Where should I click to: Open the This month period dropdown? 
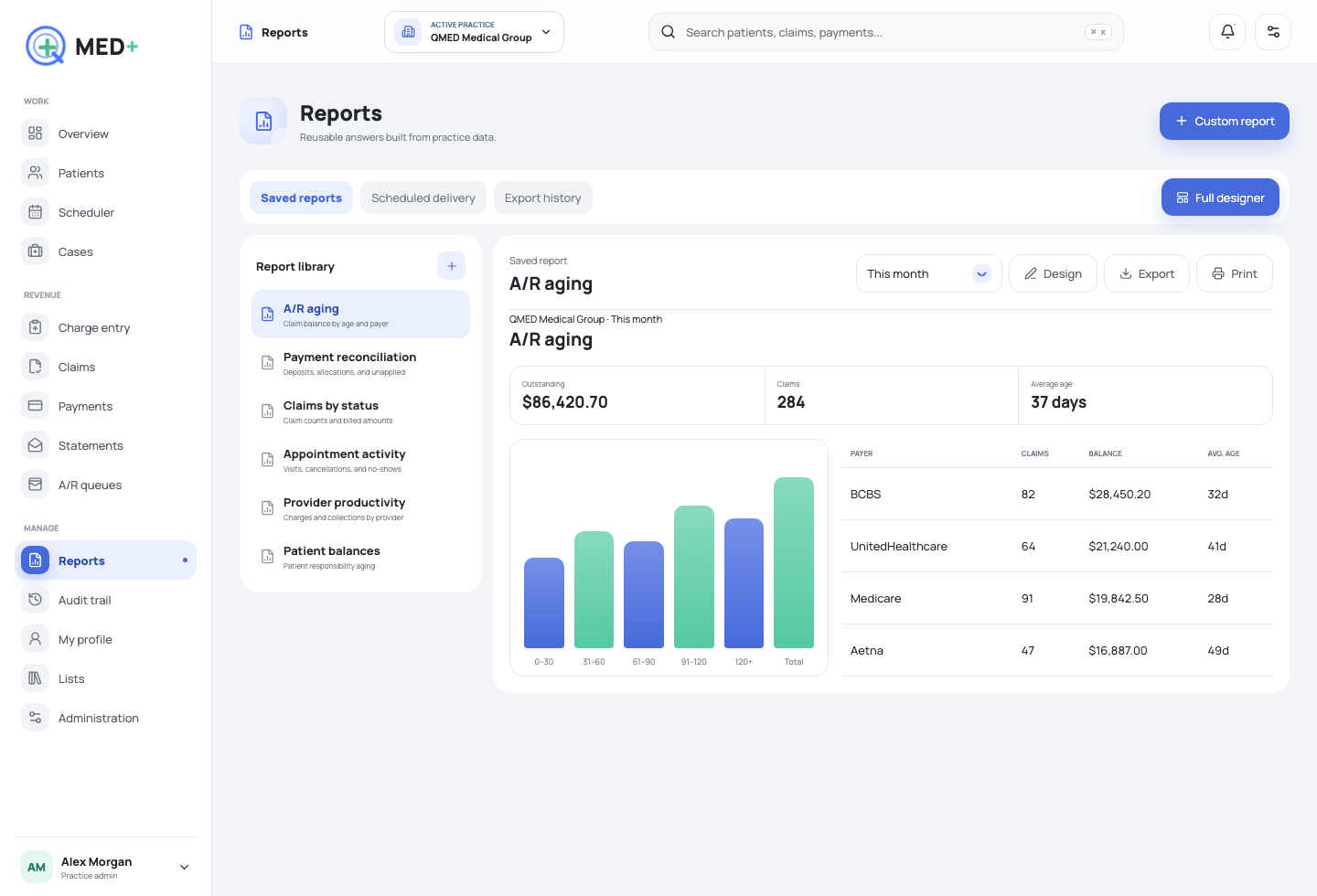929,273
